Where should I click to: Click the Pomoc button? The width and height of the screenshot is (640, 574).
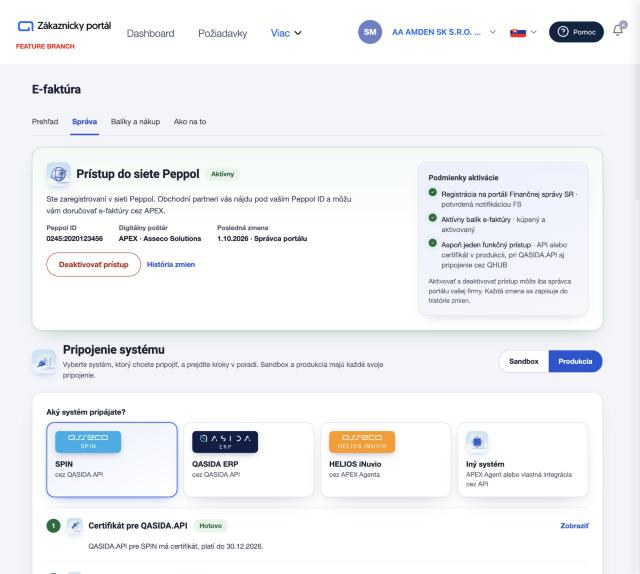click(x=576, y=32)
